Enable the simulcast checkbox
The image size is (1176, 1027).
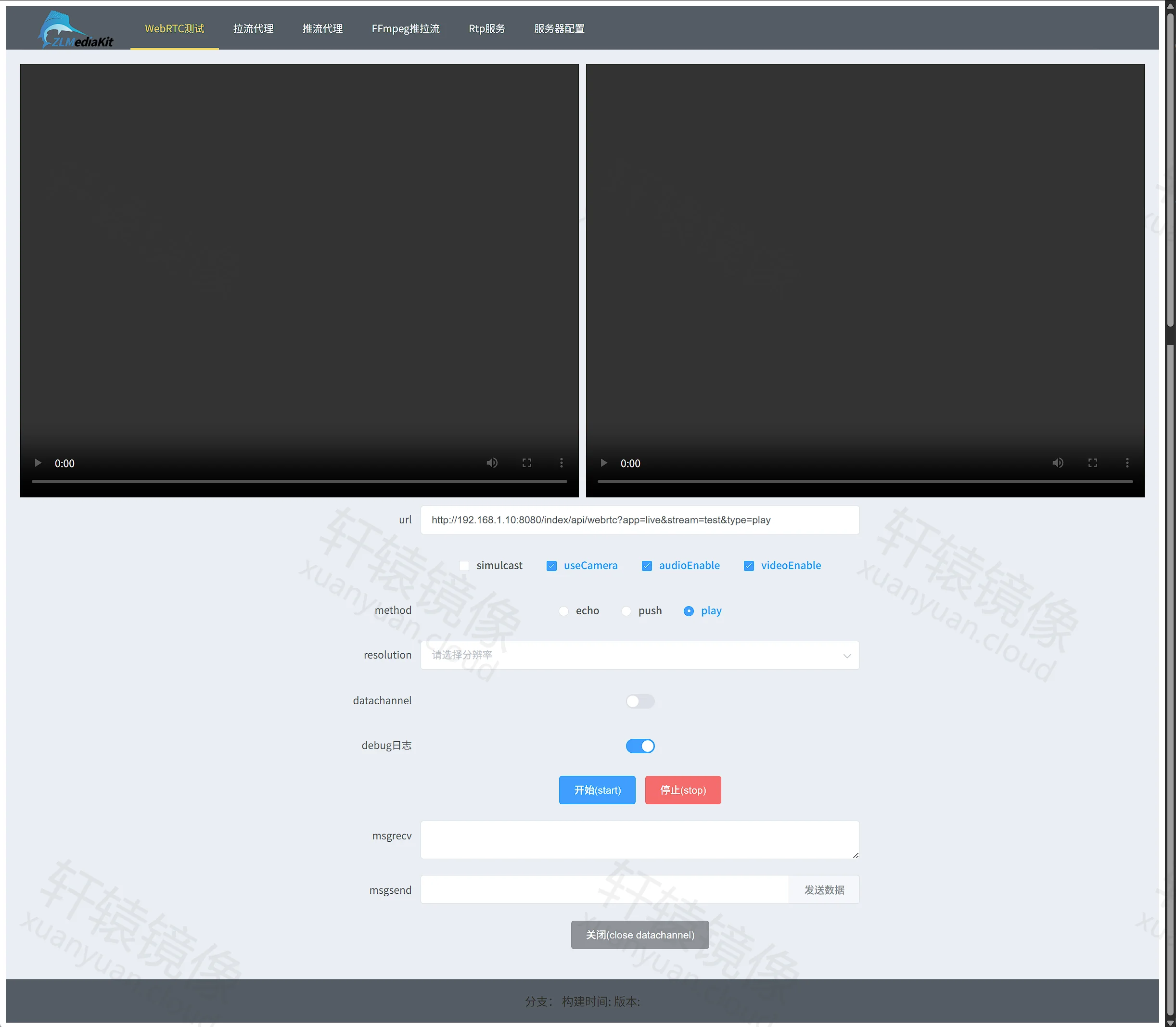(x=464, y=566)
